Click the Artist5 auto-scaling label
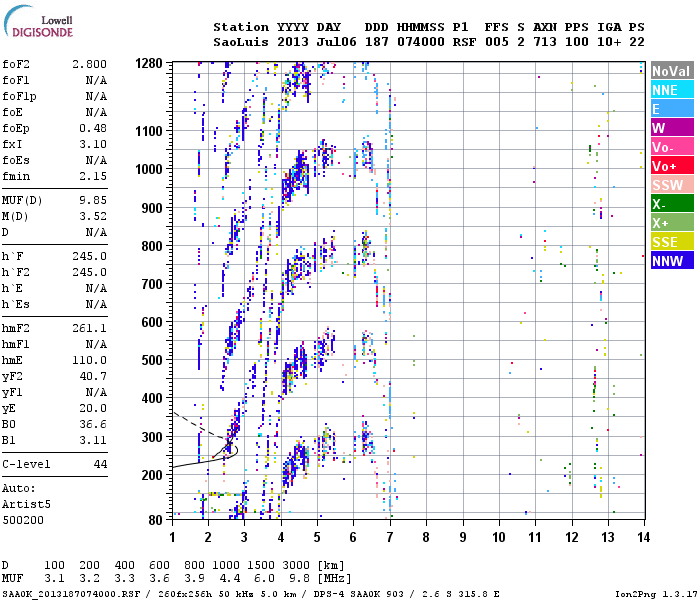 [26, 504]
